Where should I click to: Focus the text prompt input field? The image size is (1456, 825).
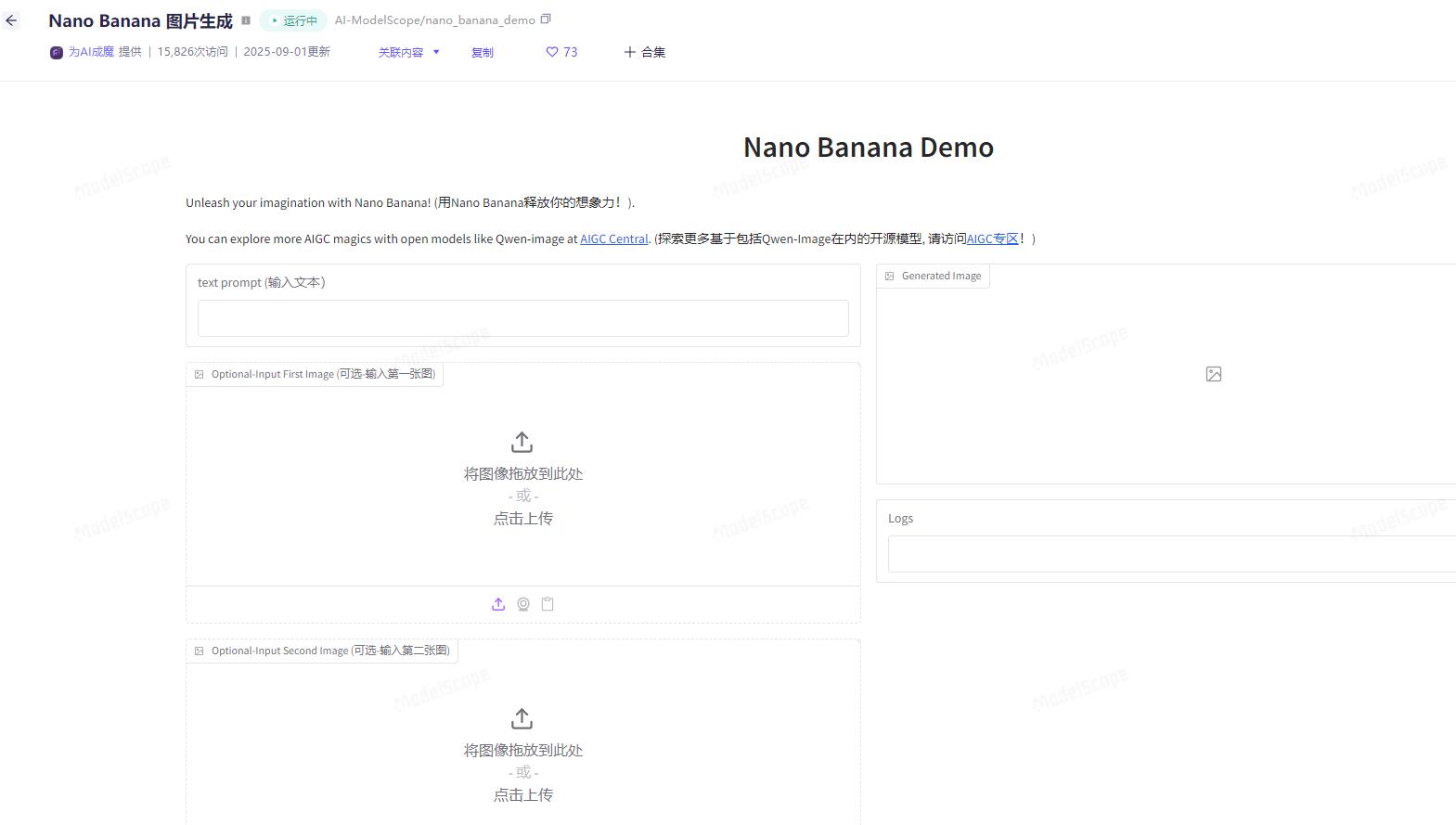(523, 318)
